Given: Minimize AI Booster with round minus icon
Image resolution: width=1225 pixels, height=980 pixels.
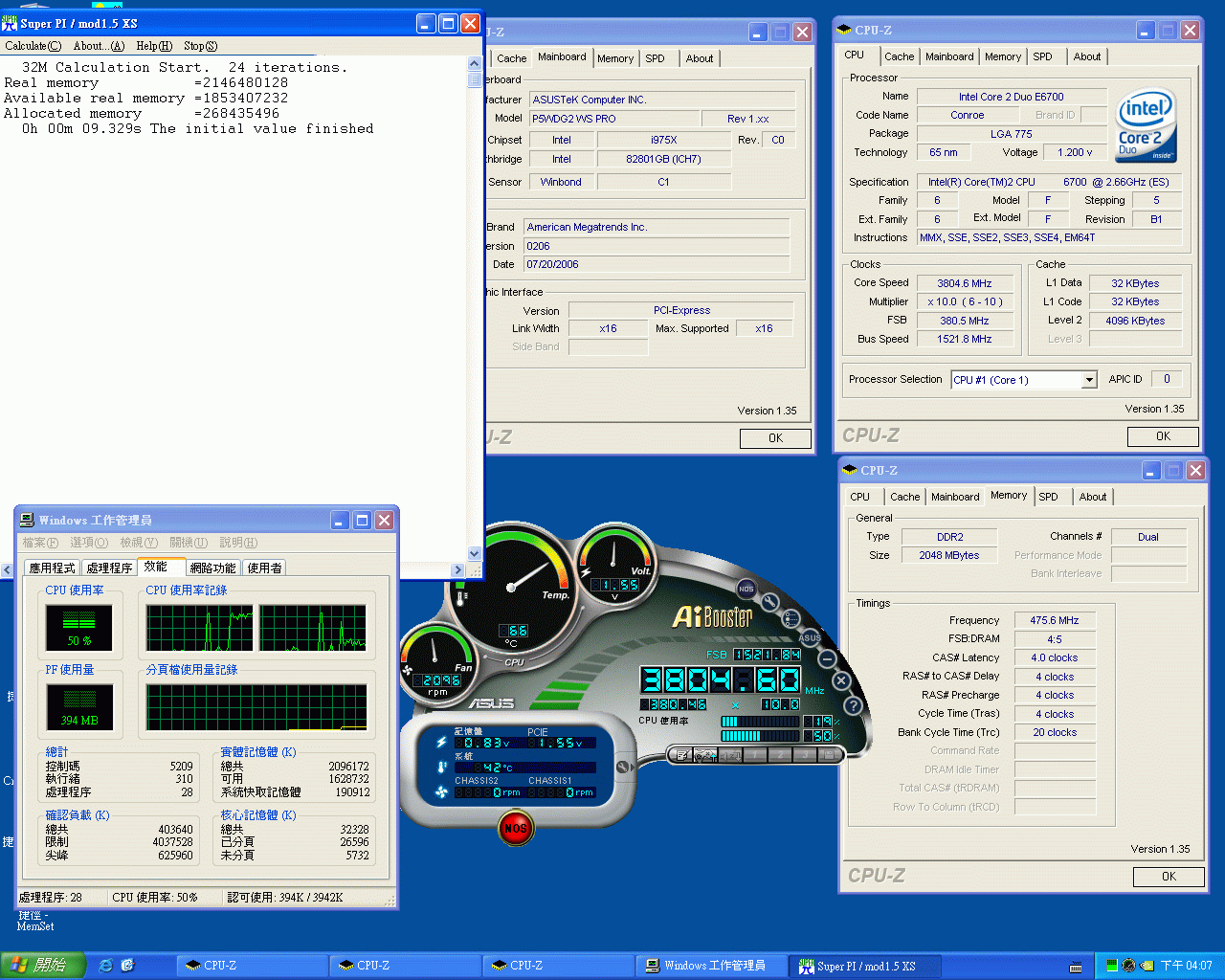Looking at the screenshot, I should click(828, 658).
